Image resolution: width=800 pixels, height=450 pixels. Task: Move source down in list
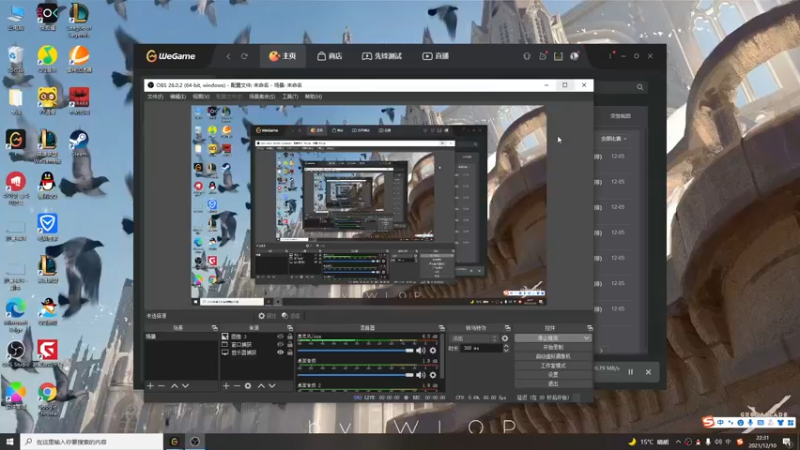pos(272,386)
